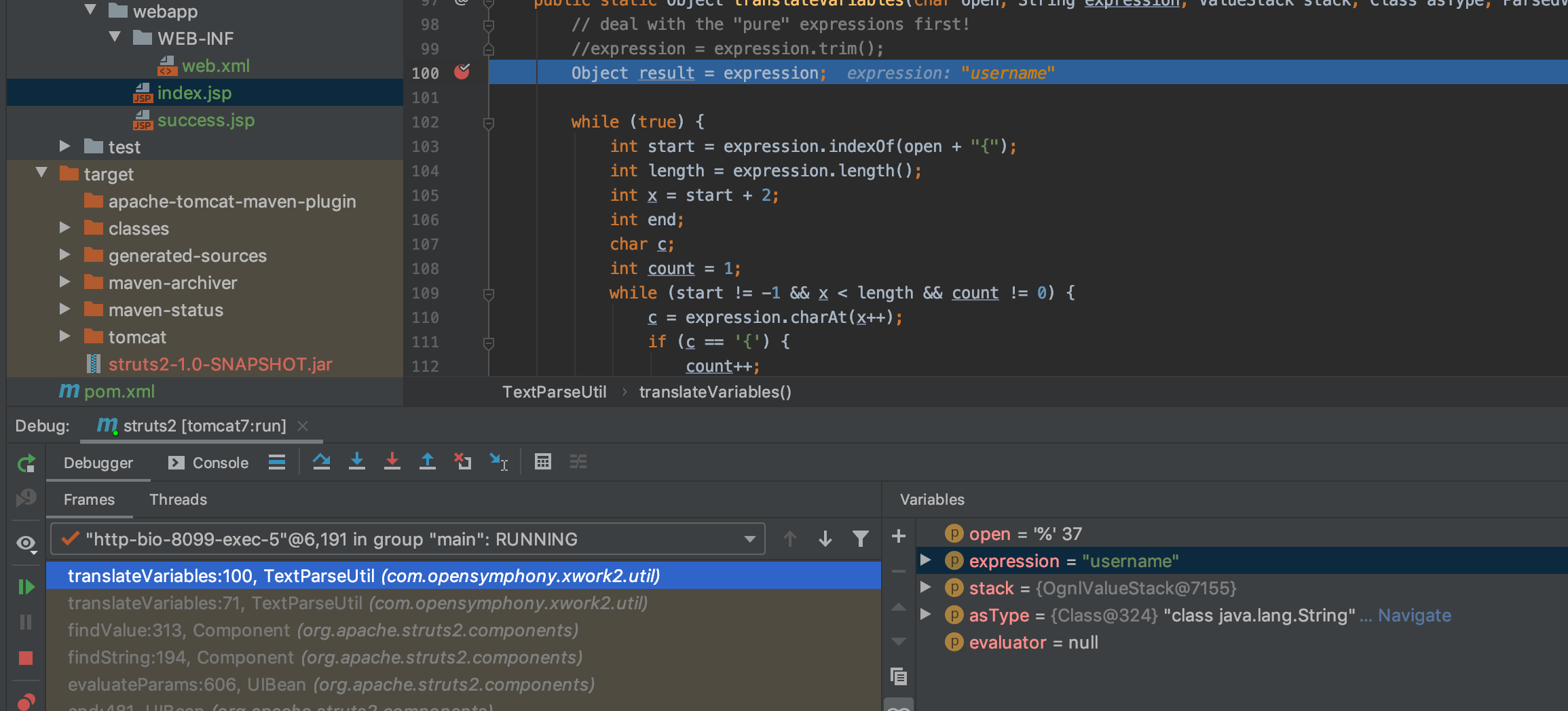This screenshot has width=1568, height=711.
Task: Click the Rerun debug session icon
Action: (x=26, y=463)
